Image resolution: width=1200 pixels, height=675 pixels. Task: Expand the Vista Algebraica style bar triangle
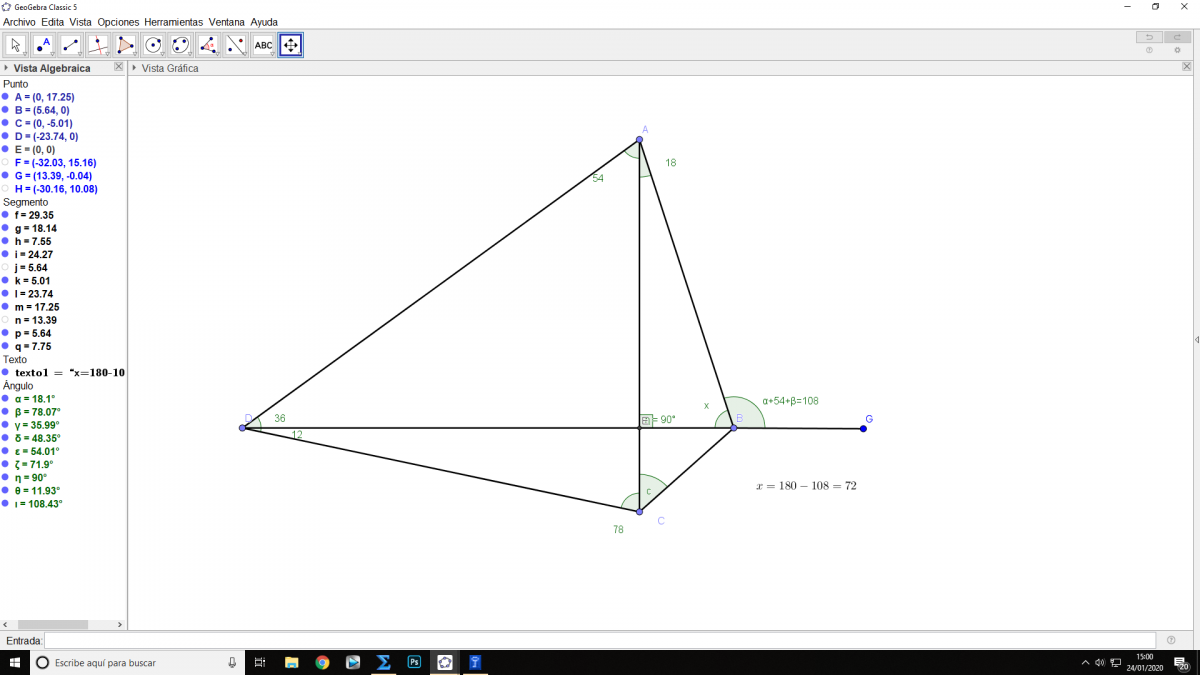click(6, 68)
